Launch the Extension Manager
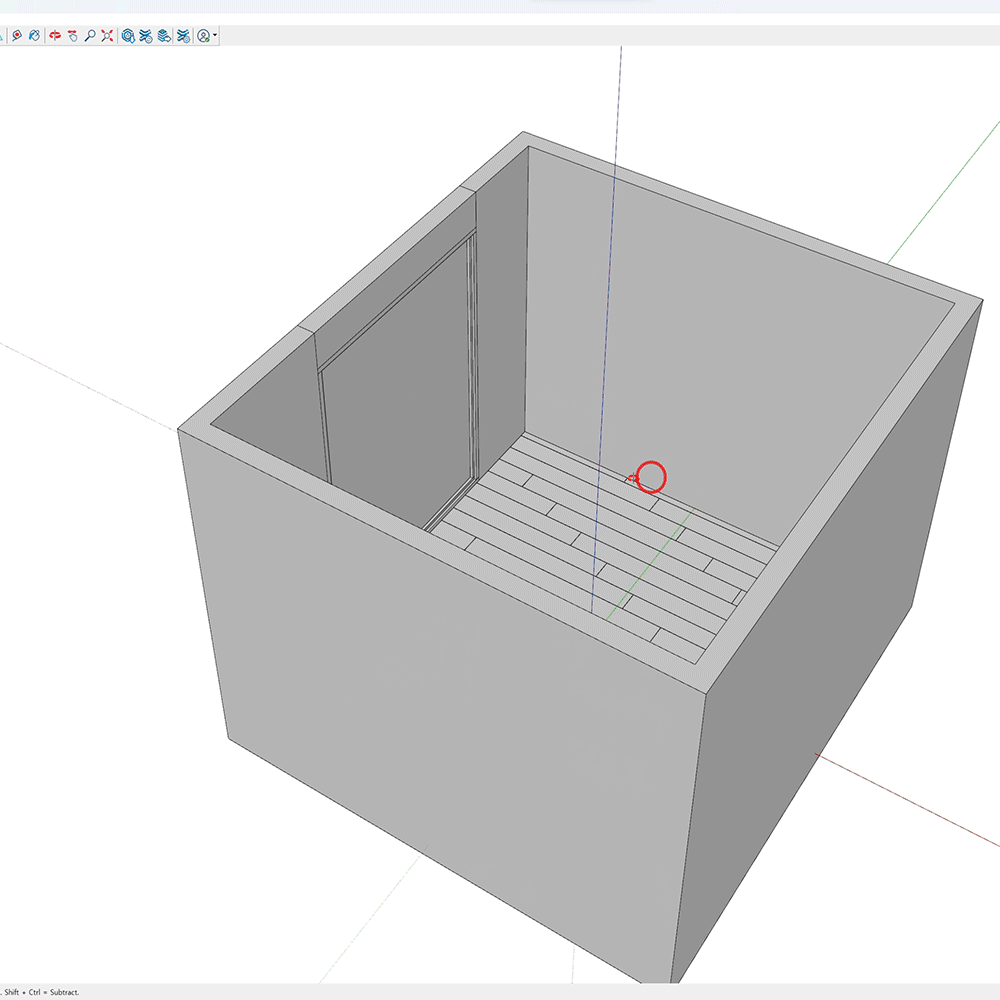 (x=183, y=36)
